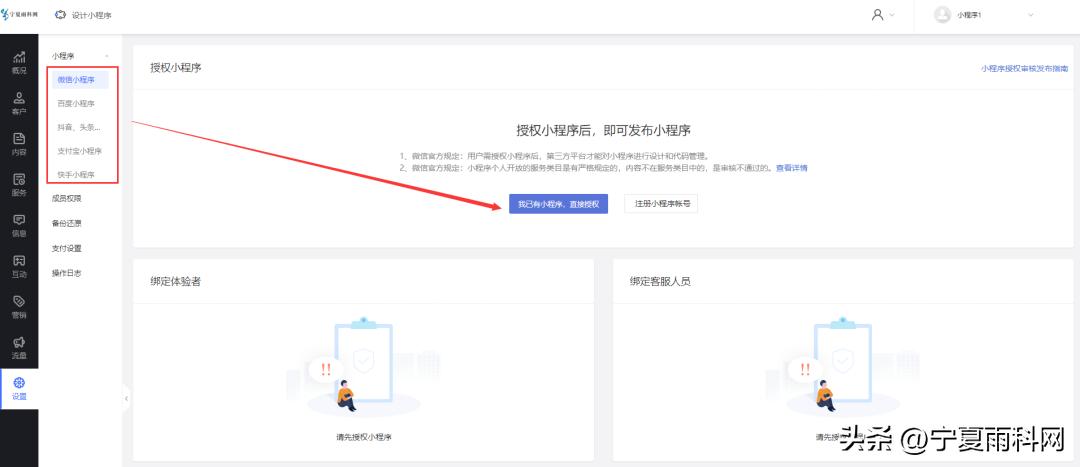The image size is (1080, 467).
Task: Open 备份还原 backup and restore
Action: pos(67,223)
